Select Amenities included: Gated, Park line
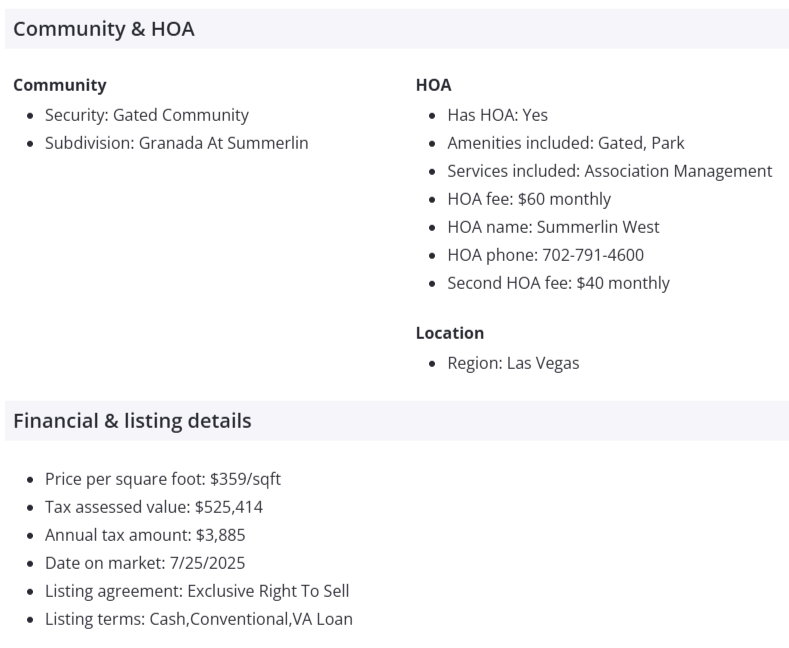 click(x=565, y=143)
